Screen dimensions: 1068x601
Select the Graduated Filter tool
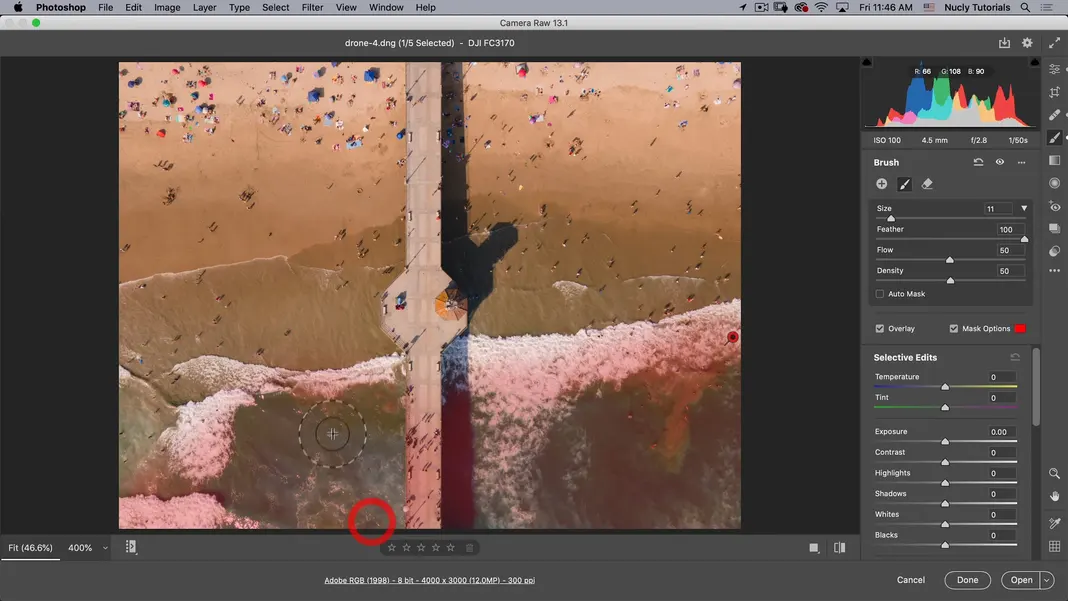[x=1054, y=160]
